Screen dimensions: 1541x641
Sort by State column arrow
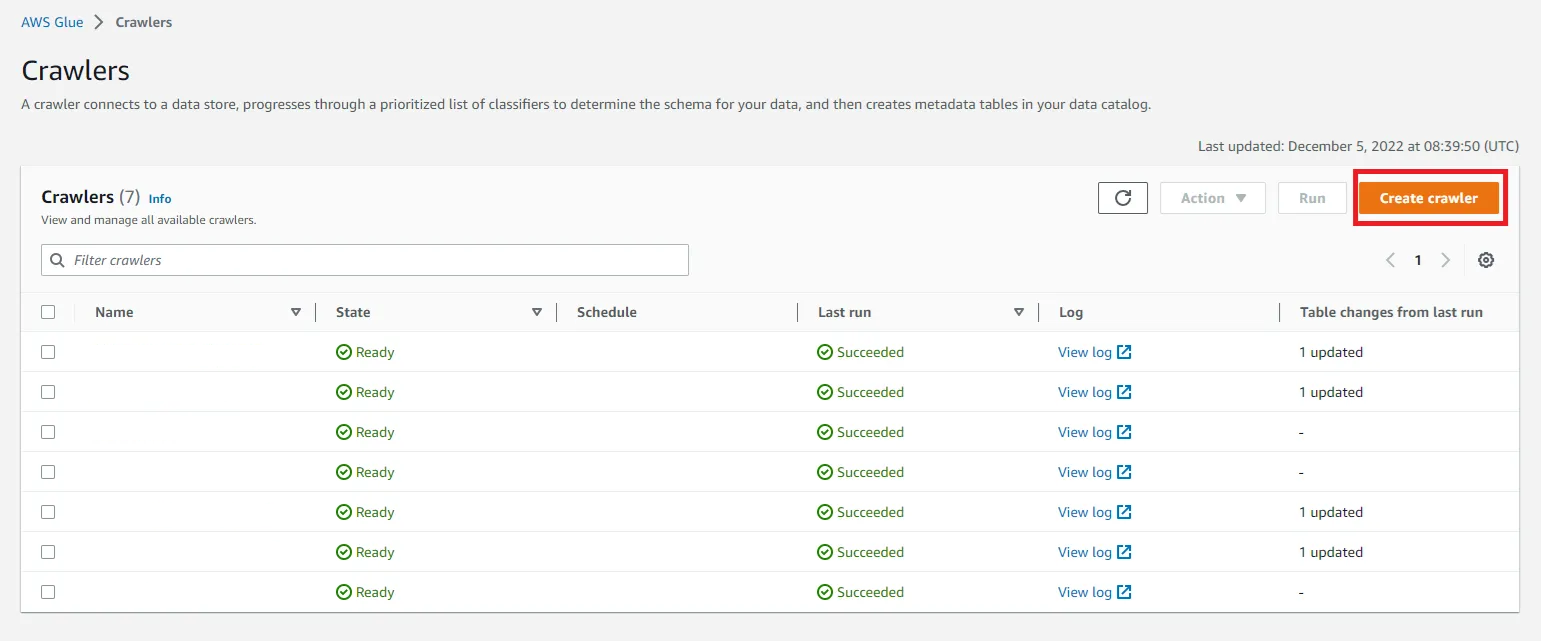tap(537, 312)
